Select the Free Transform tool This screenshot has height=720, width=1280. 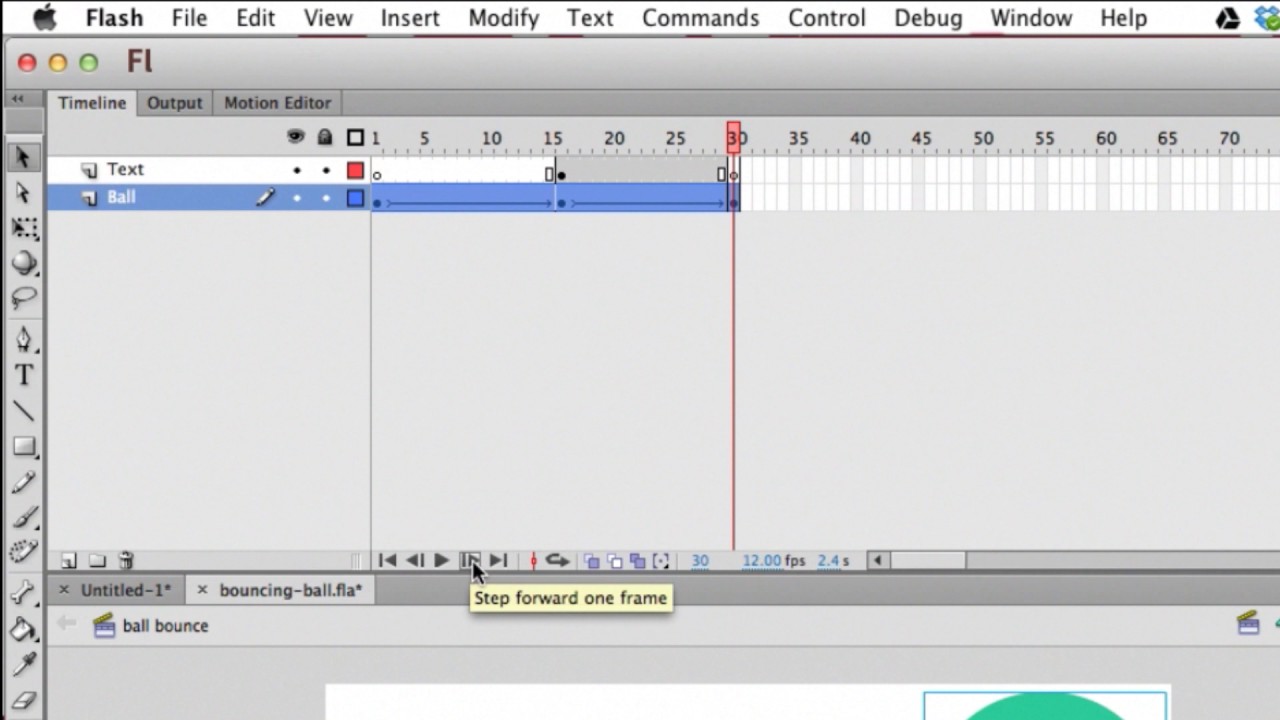[x=24, y=228]
